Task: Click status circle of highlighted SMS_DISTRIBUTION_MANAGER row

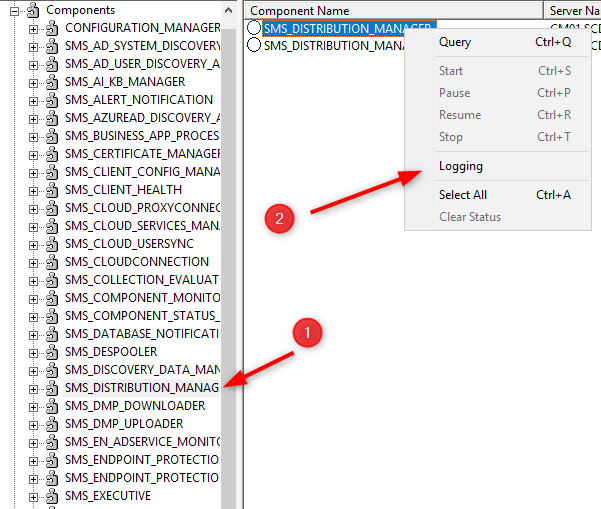Action: [x=254, y=28]
